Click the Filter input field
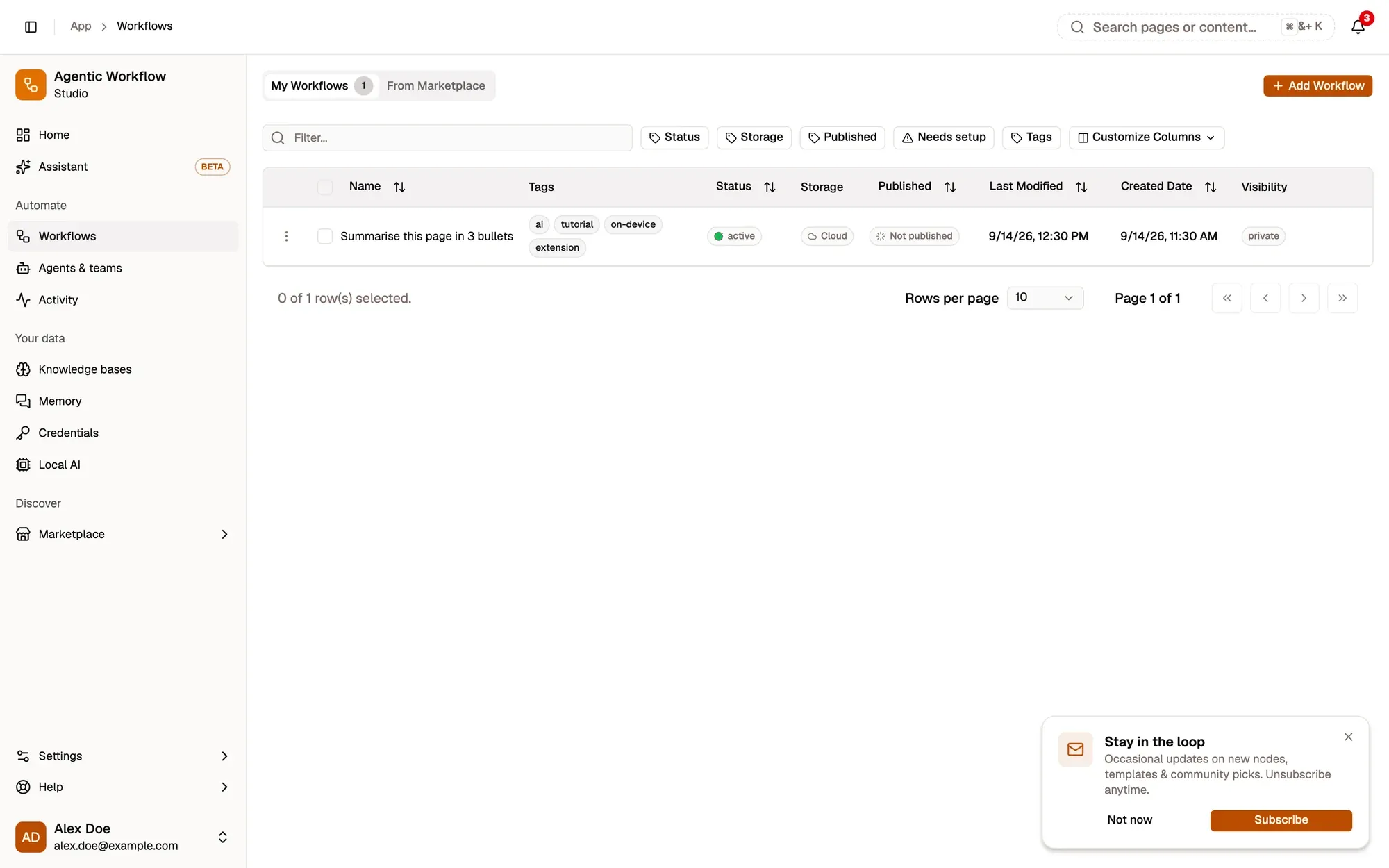This screenshot has height=868, width=1389. 448,137
